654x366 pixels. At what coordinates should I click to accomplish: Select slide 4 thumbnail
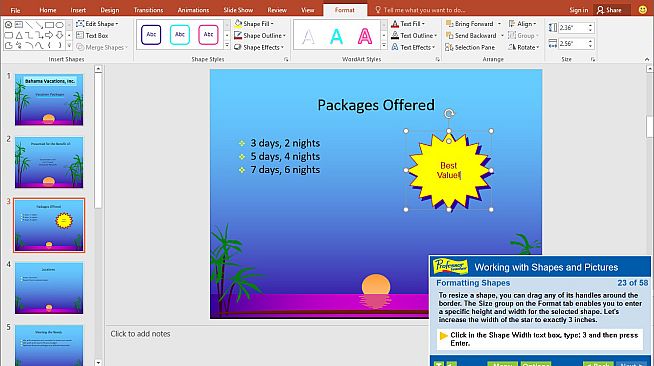point(49,288)
